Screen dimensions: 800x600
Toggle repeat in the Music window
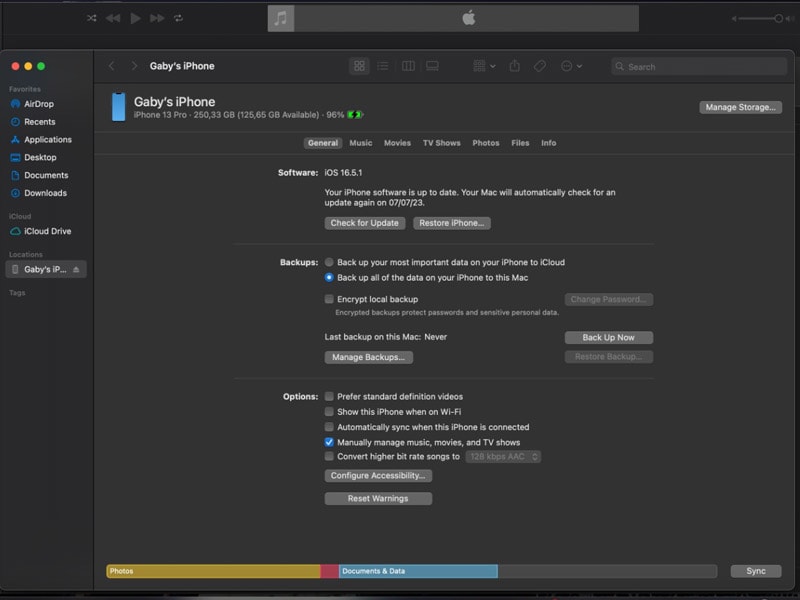pos(178,18)
